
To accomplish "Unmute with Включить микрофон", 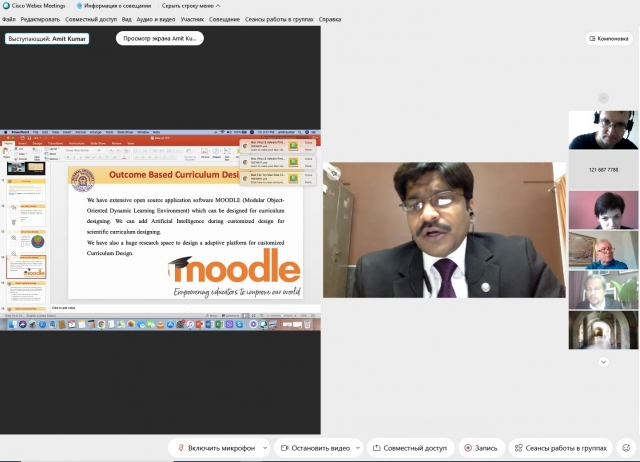I will click(x=217, y=448).
